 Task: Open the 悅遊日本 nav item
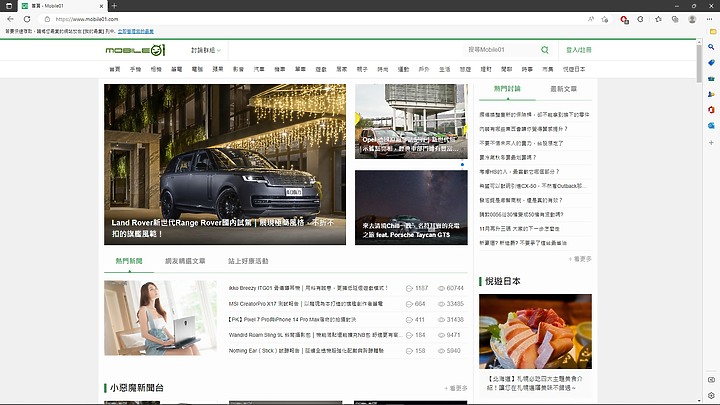[574, 69]
